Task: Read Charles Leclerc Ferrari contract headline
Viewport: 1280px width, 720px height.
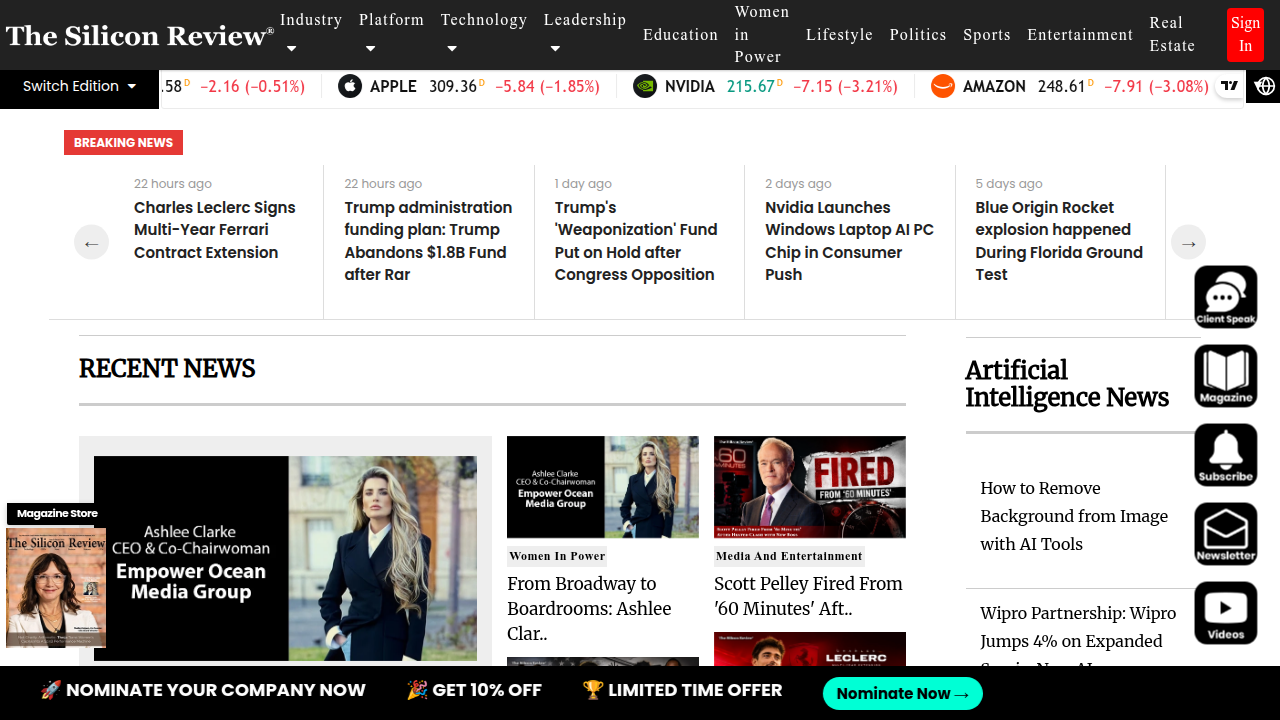Action: (x=215, y=230)
